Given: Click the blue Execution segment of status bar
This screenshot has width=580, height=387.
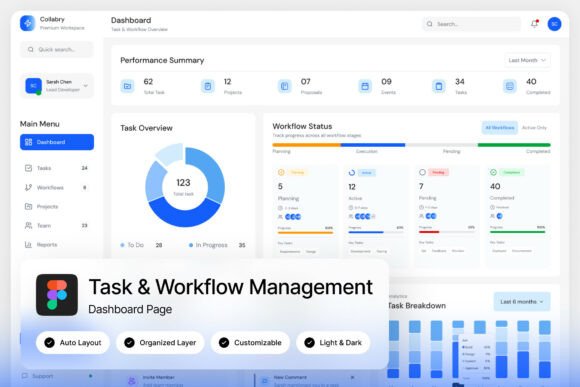Looking at the screenshot, I should pyautogui.click(x=373, y=145).
